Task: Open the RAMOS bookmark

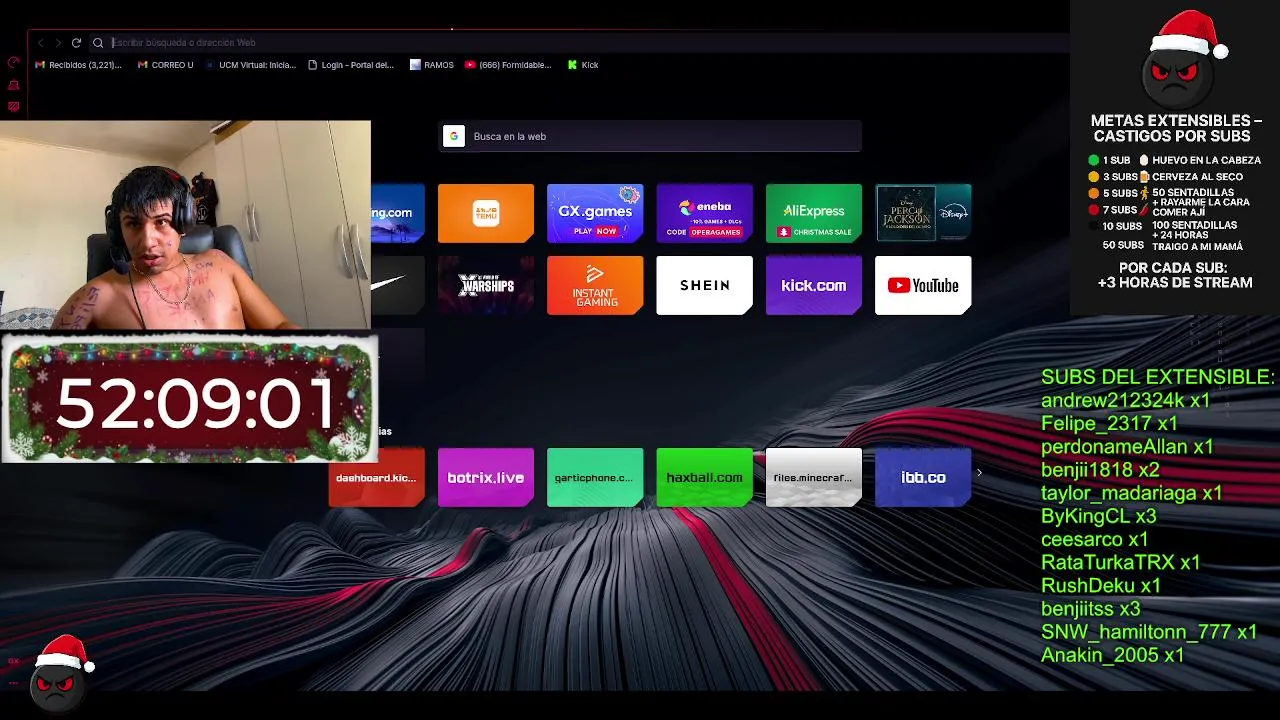Action: [x=432, y=65]
